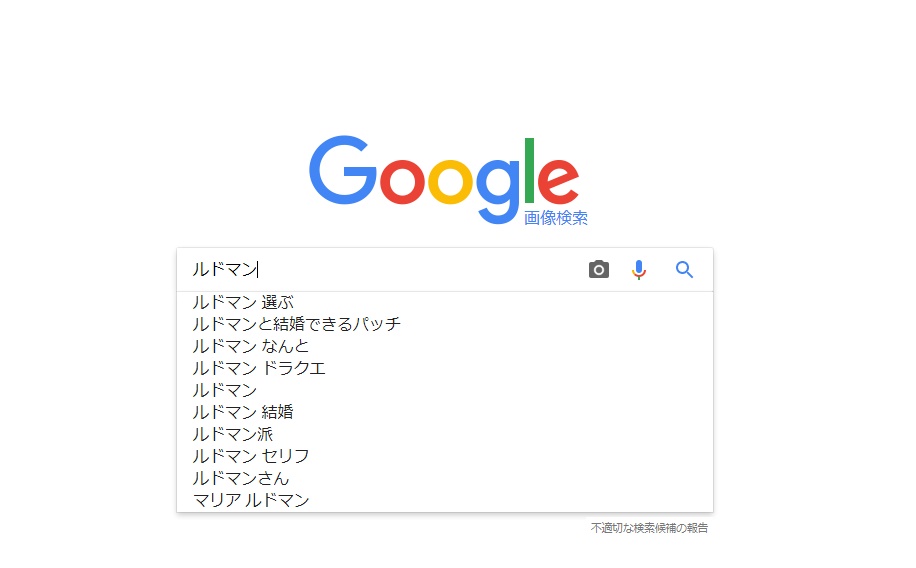The height and width of the screenshot is (568, 916).
Task: Click the green letter l in logo
Action: tap(528, 168)
